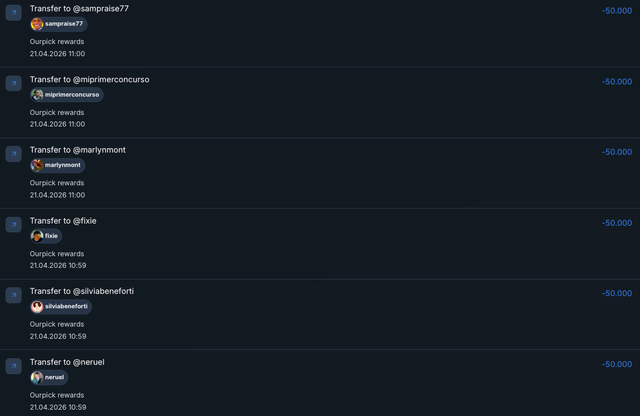The width and height of the screenshot is (640, 416).
Task: Select the 'Transfer to @fixie' title
Action: pyautogui.click(x=63, y=221)
